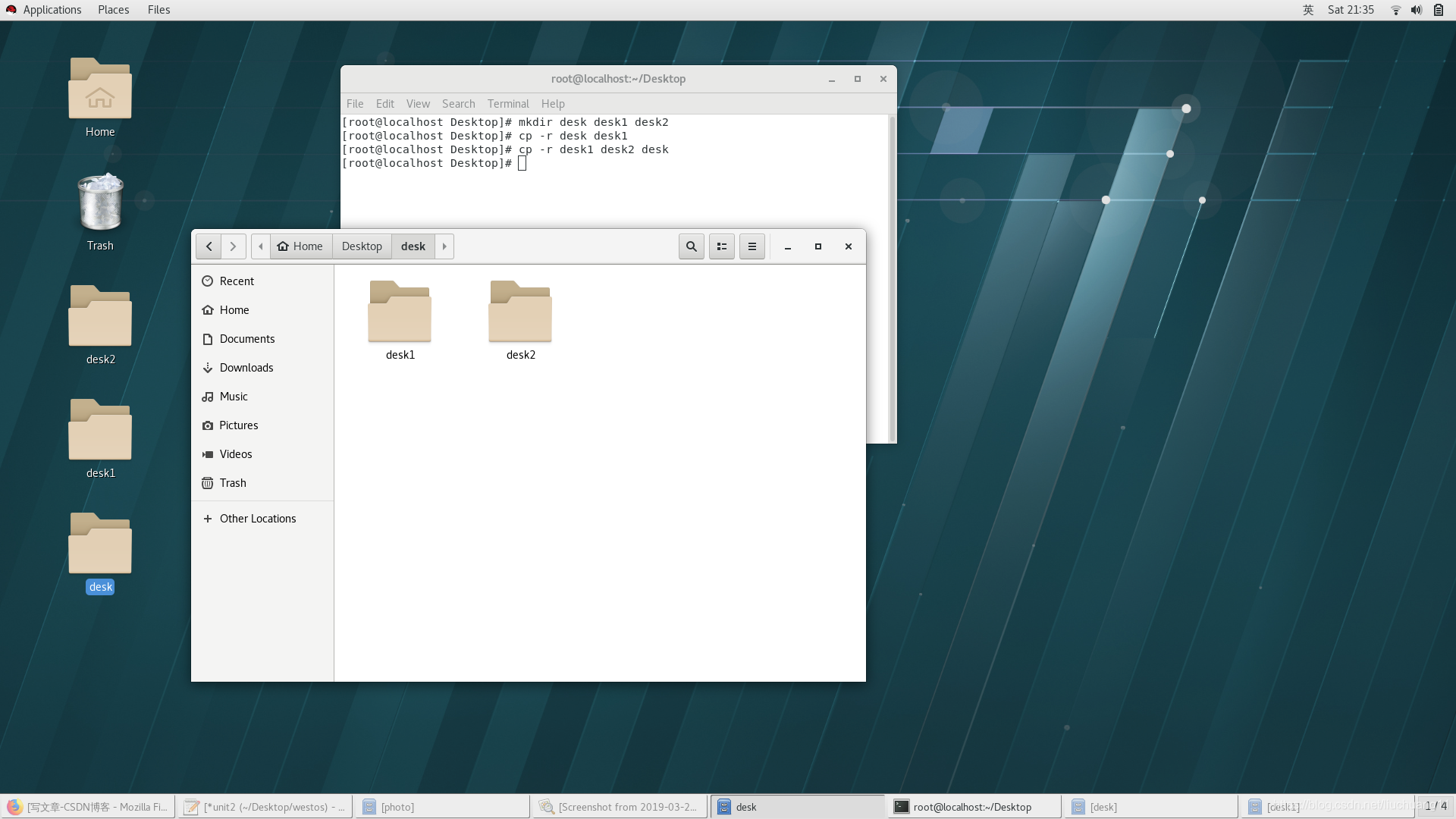The width and height of the screenshot is (1456, 819).
Task: Open the Terminal menu in terminal
Action: click(508, 104)
